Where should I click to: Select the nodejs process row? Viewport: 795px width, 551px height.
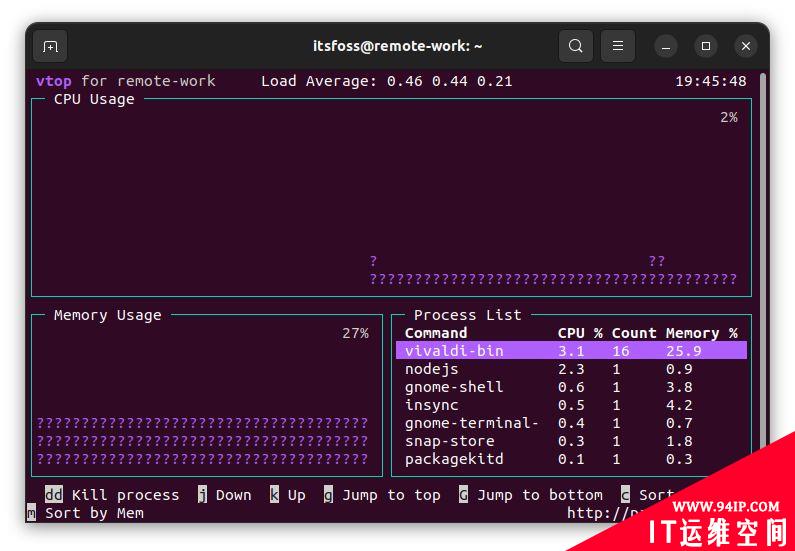(x=571, y=369)
